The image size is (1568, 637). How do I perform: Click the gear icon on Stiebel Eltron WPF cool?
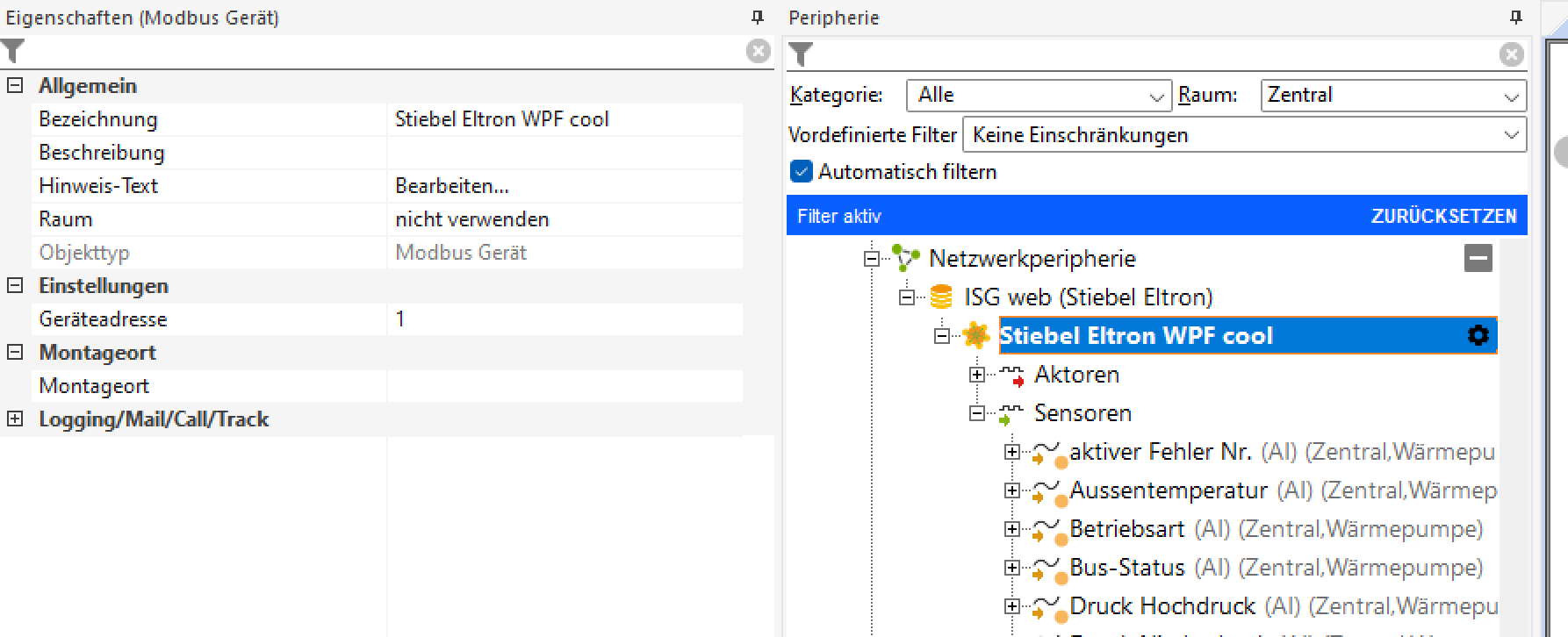point(1478,335)
